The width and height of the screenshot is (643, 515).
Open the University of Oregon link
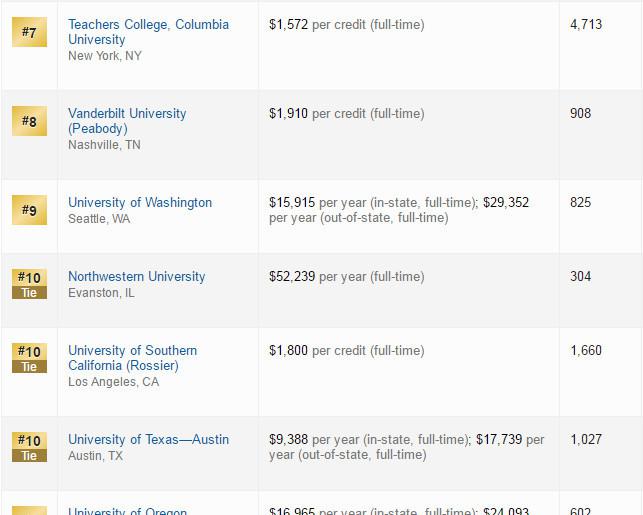coord(128,510)
